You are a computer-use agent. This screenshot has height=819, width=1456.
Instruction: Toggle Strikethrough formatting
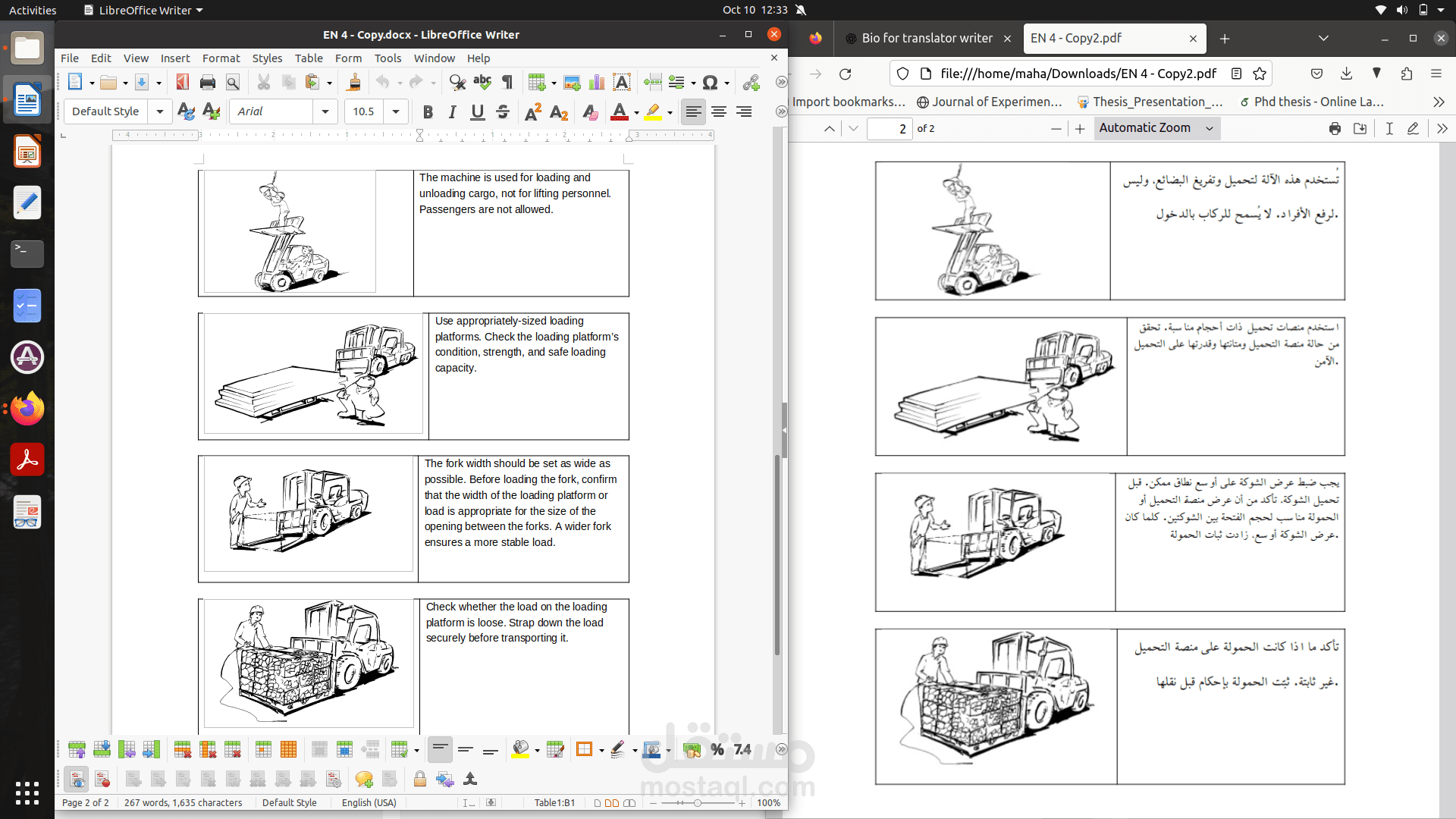tap(503, 112)
